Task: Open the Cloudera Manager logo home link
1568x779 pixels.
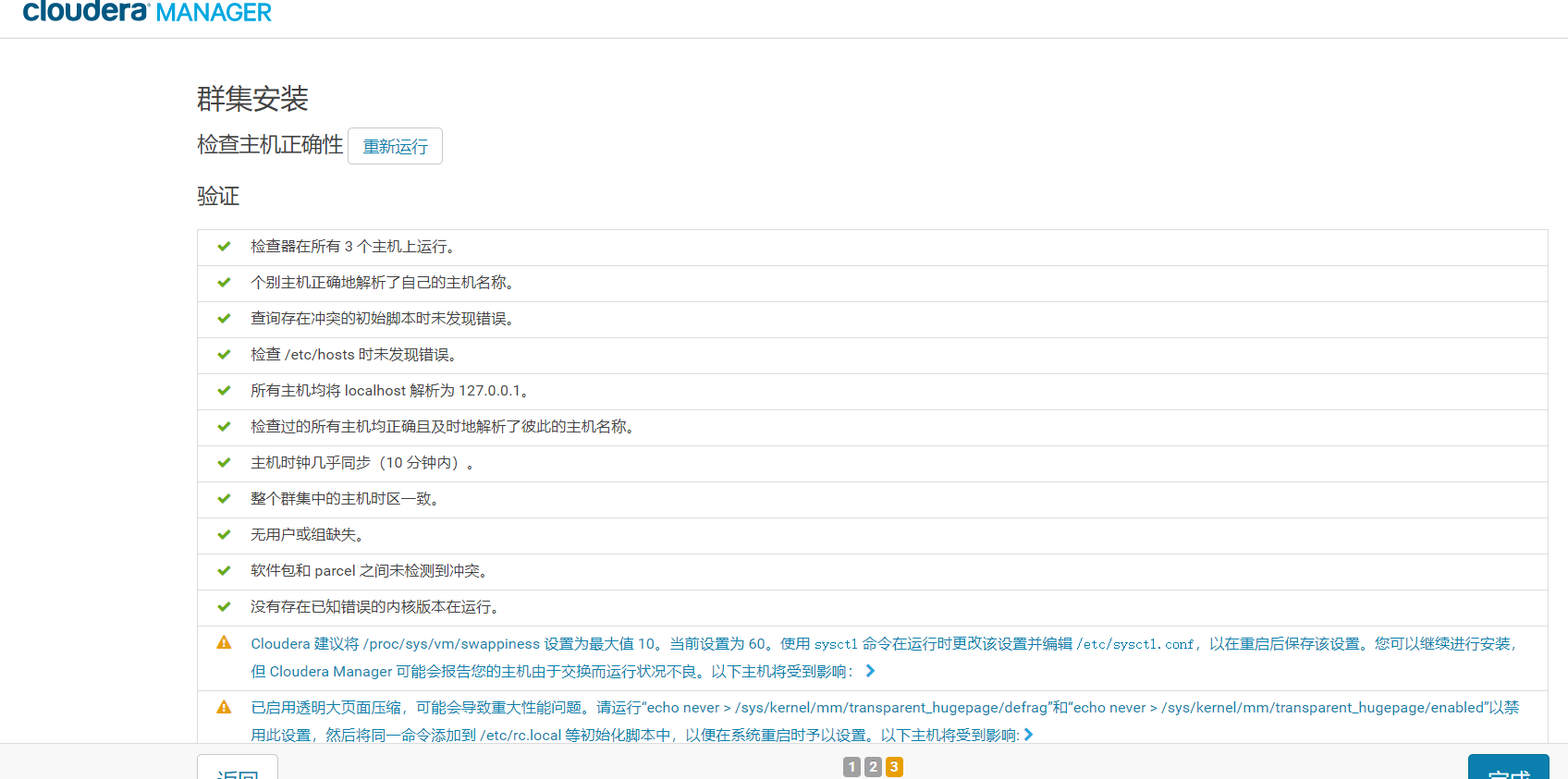Action: click(x=147, y=12)
